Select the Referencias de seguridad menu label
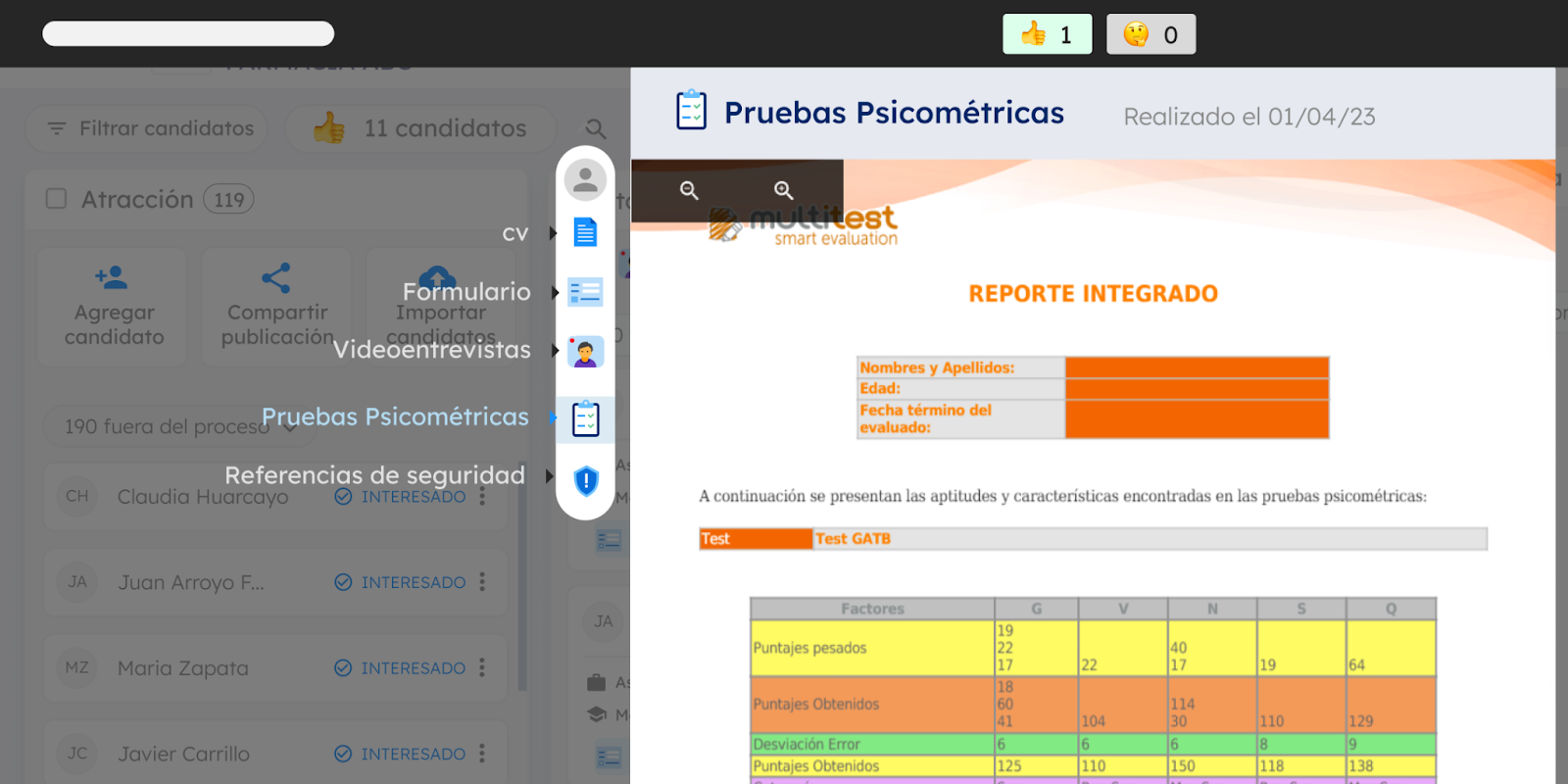 (375, 475)
